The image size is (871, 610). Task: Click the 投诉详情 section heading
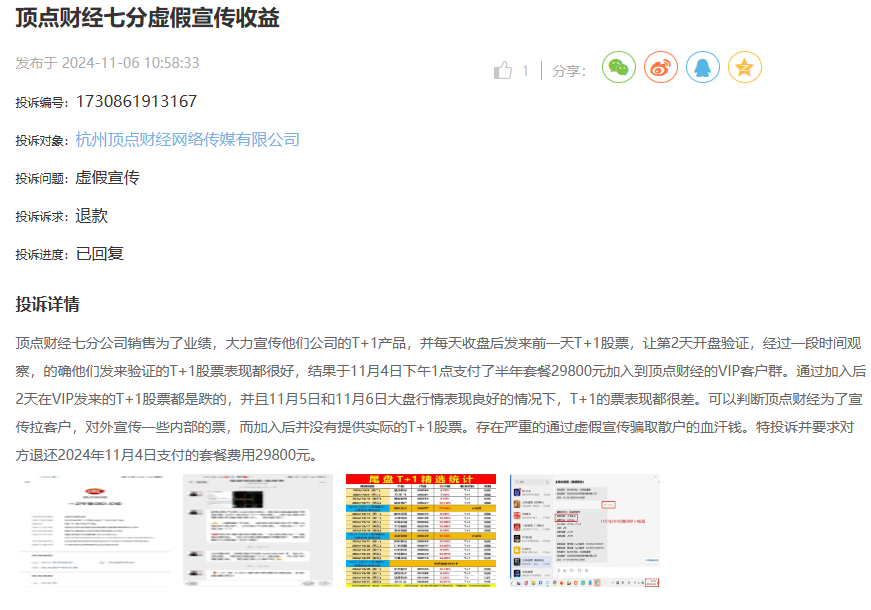pos(47,304)
